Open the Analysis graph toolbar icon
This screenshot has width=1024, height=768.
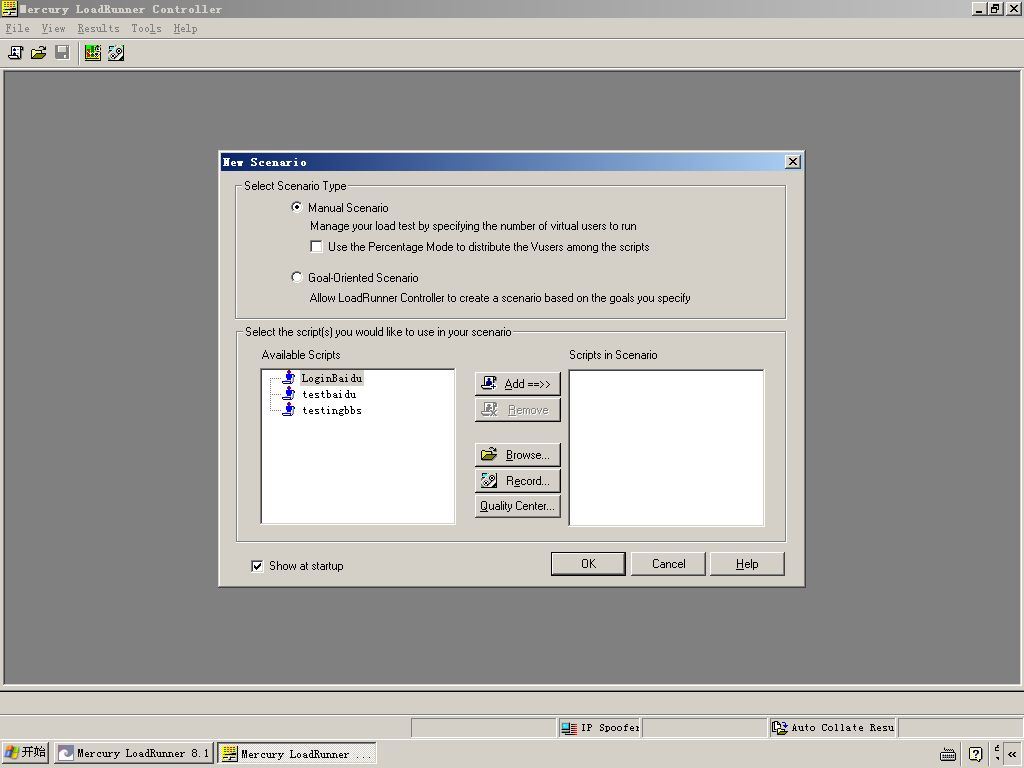[x=93, y=53]
